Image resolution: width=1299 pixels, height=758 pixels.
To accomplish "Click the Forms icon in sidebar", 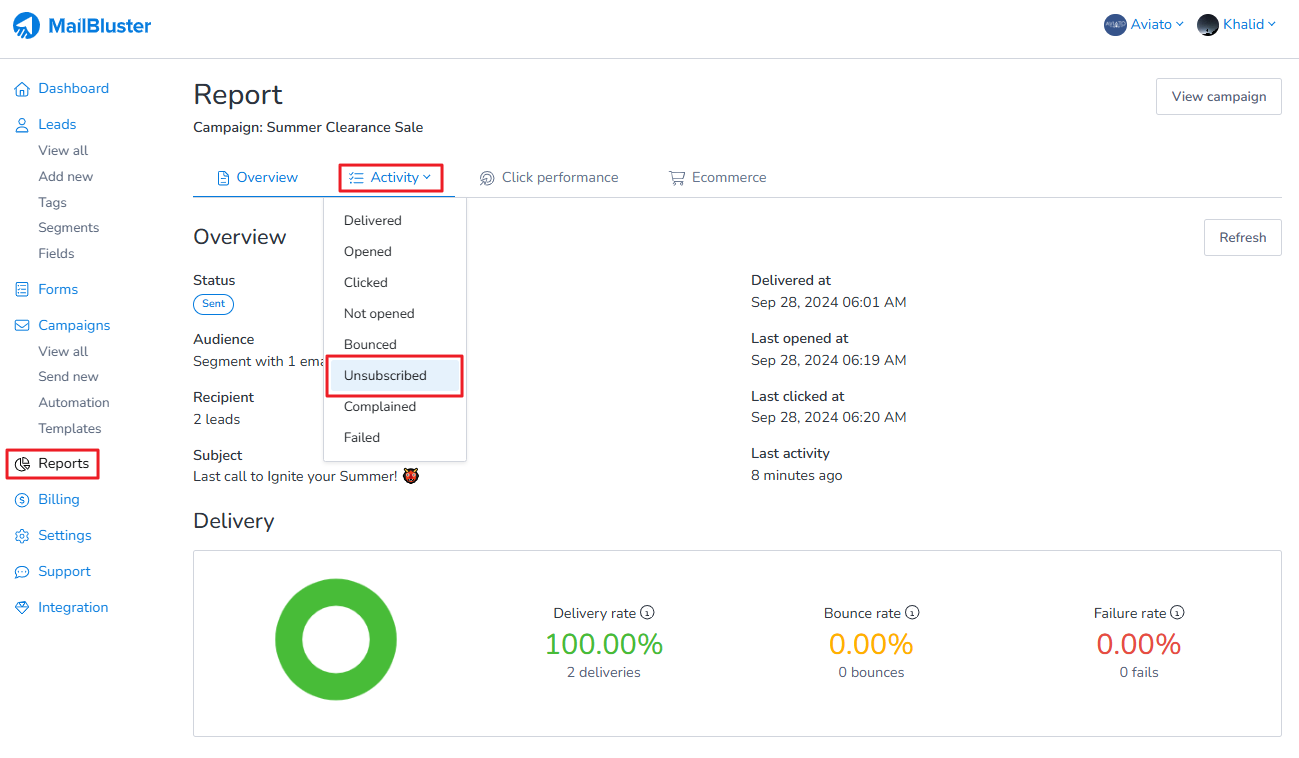I will click(x=22, y=290).
